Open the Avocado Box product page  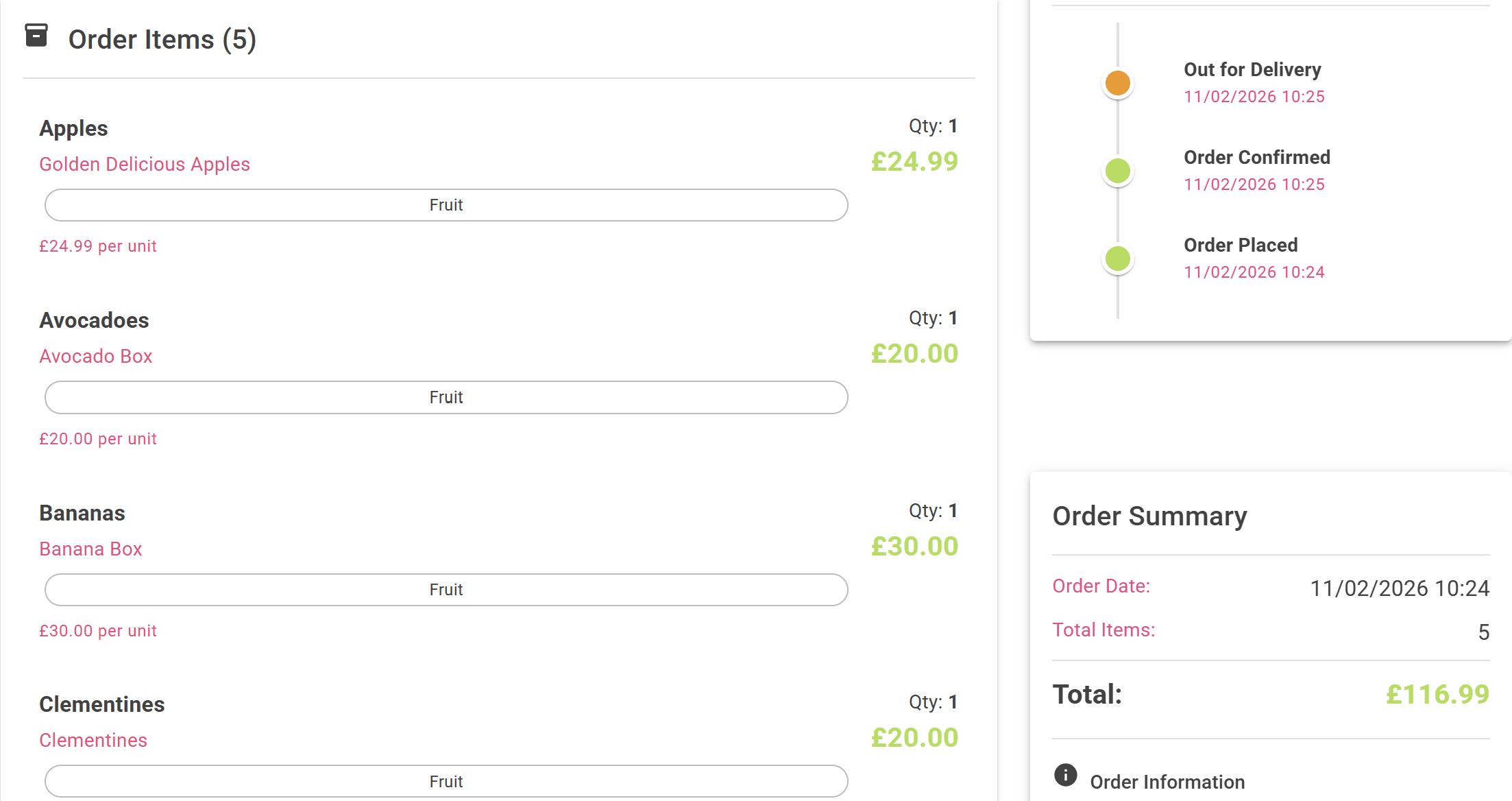[x=95, y=356]
